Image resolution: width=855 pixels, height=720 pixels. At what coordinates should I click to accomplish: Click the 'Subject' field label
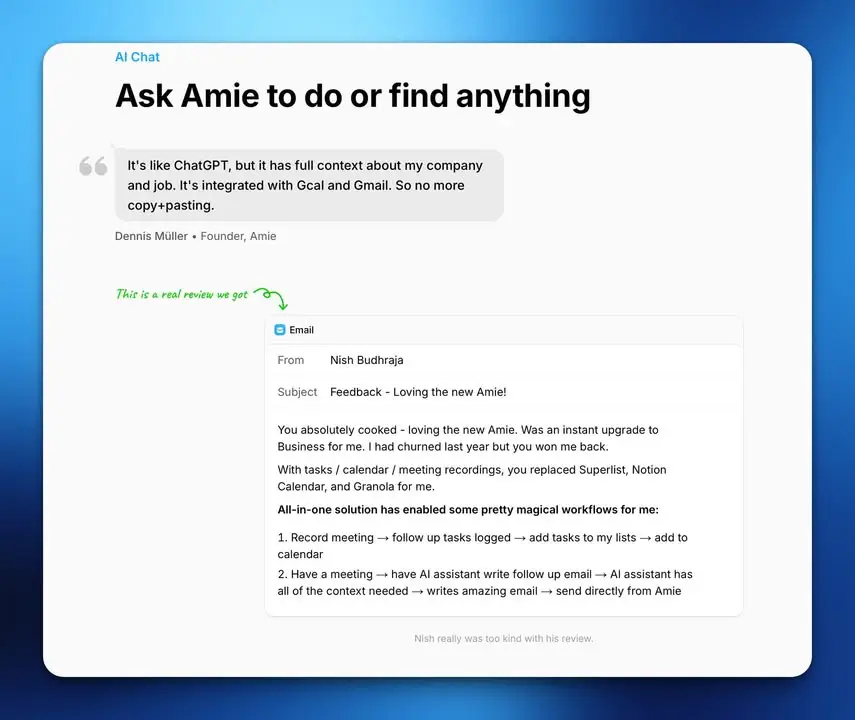point(297,392)
